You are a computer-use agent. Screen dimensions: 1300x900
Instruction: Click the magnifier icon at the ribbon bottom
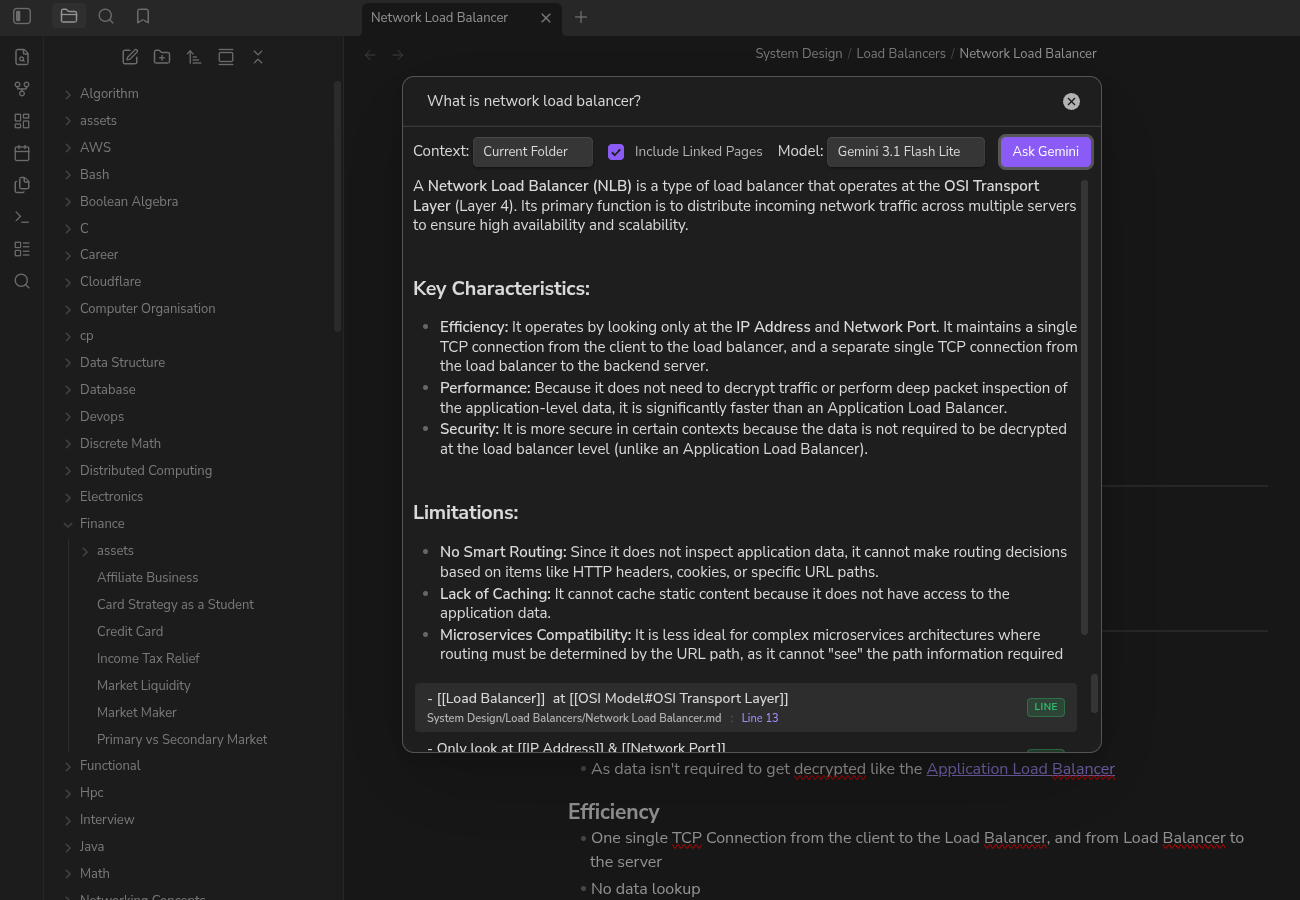coord(22,281)
